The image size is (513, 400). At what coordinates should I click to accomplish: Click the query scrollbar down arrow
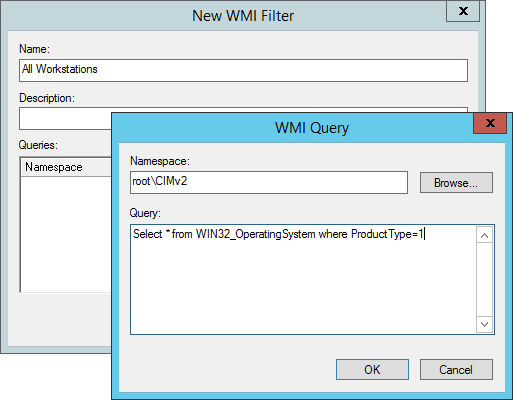[x=484, y=324]
